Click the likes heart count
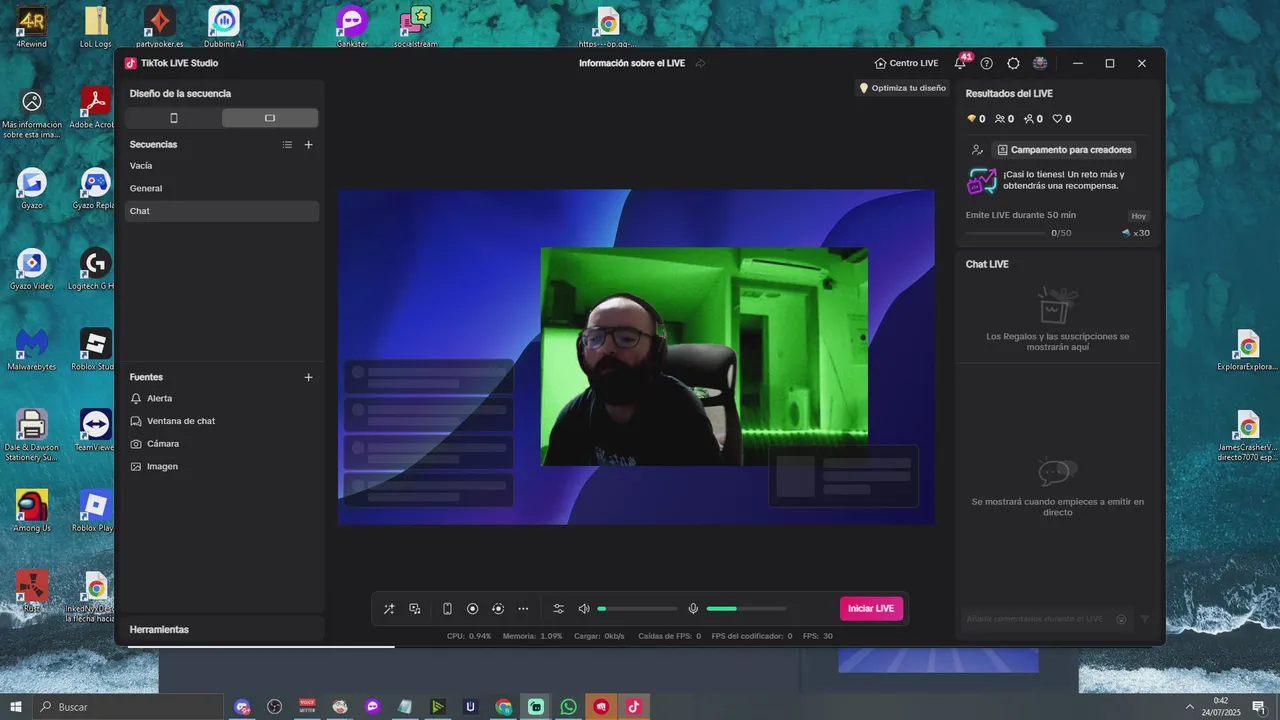Screen dimensions: 1280x720 [1062, 119]
